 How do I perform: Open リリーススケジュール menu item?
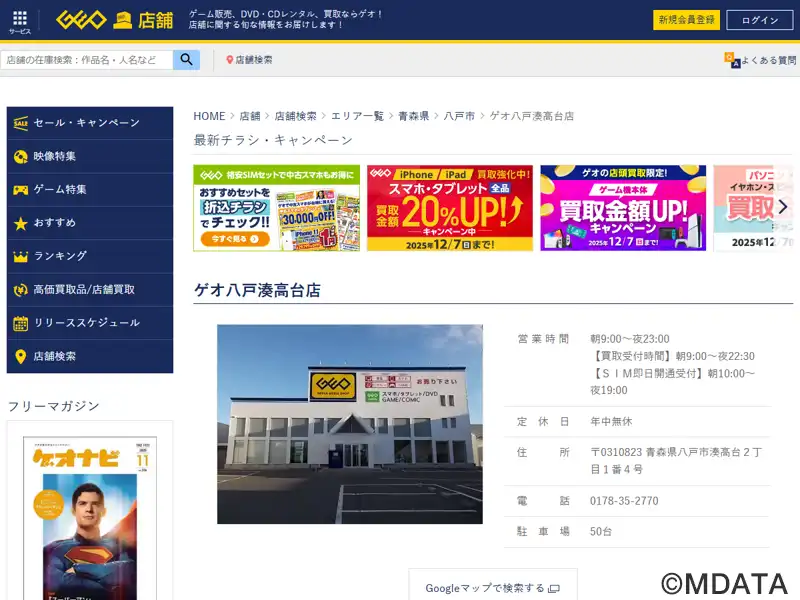(90, 323)
